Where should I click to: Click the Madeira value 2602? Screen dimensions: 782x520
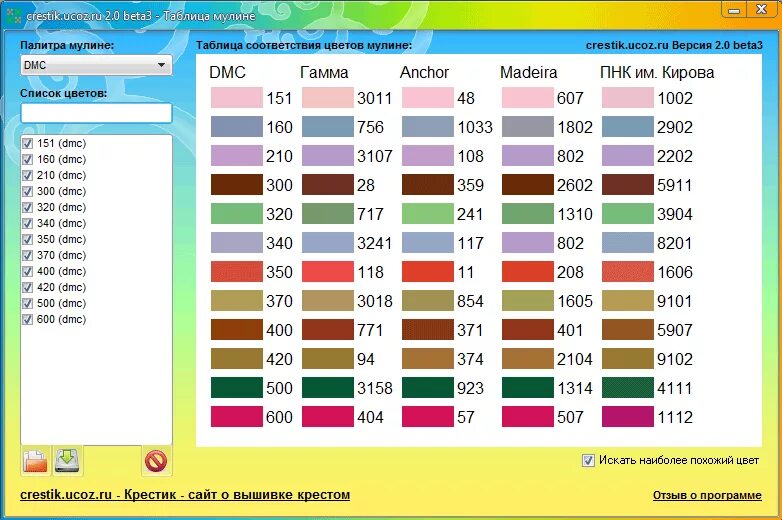[x=575, y=185]
